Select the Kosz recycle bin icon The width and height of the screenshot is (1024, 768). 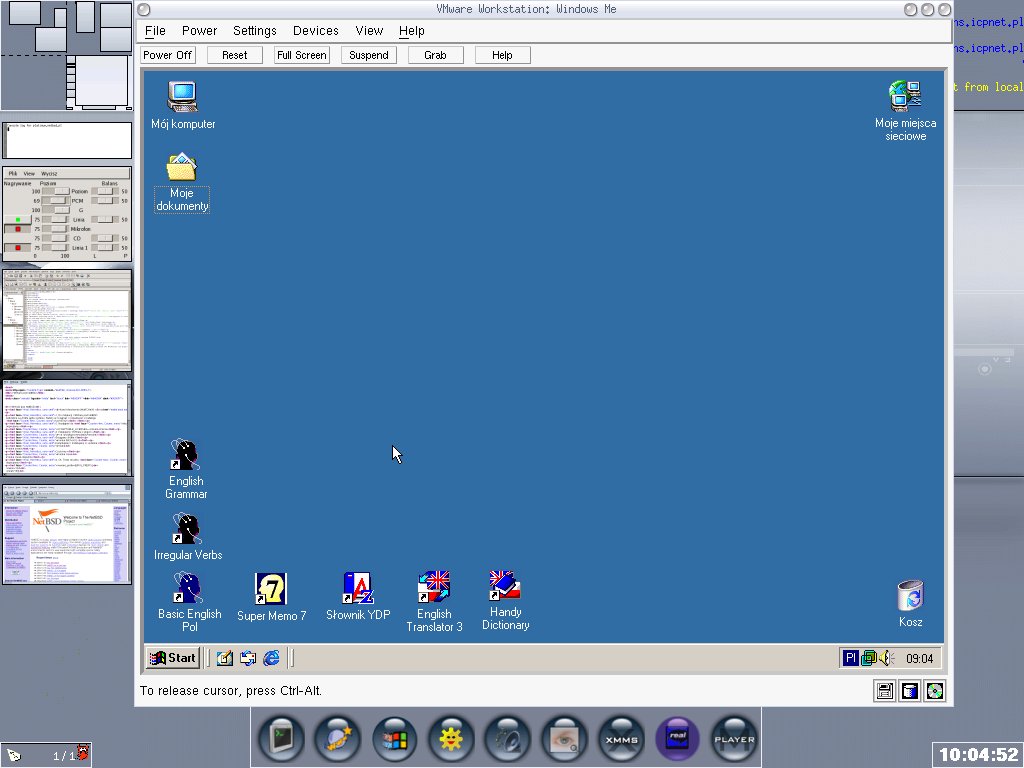(x=910, y=604)
